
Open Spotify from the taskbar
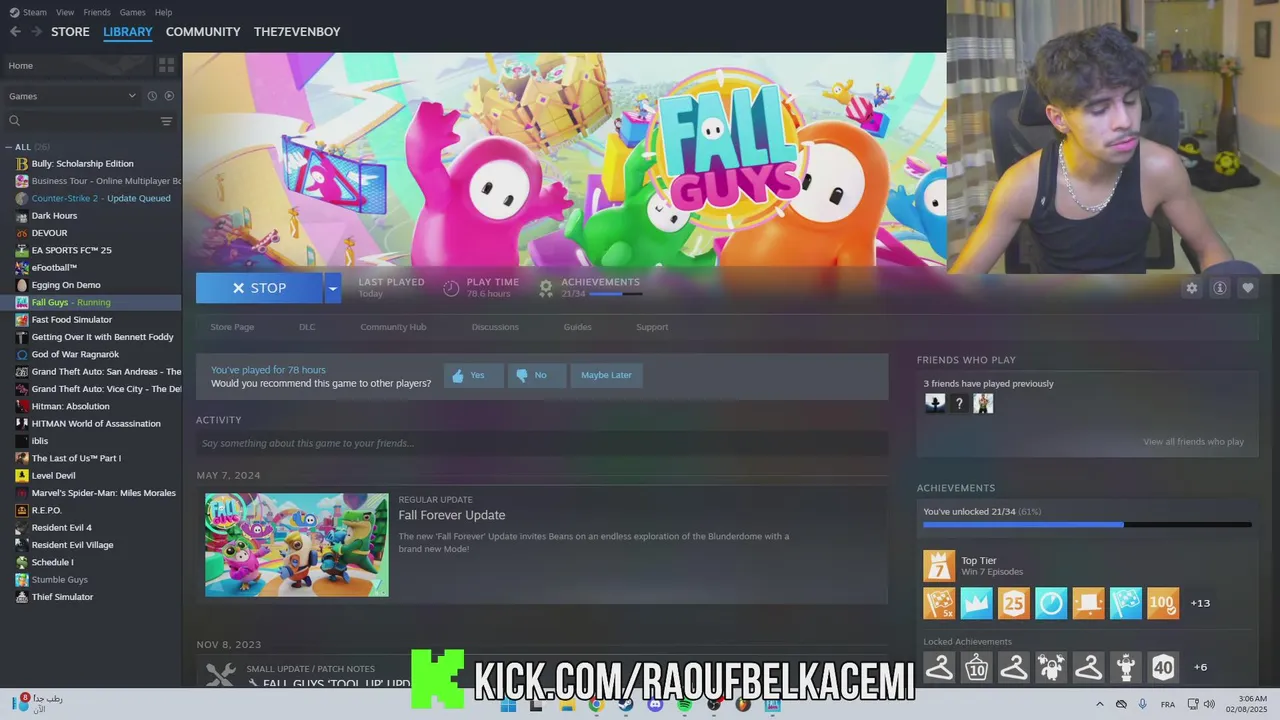pyautogui.click(x=684, y=705)
